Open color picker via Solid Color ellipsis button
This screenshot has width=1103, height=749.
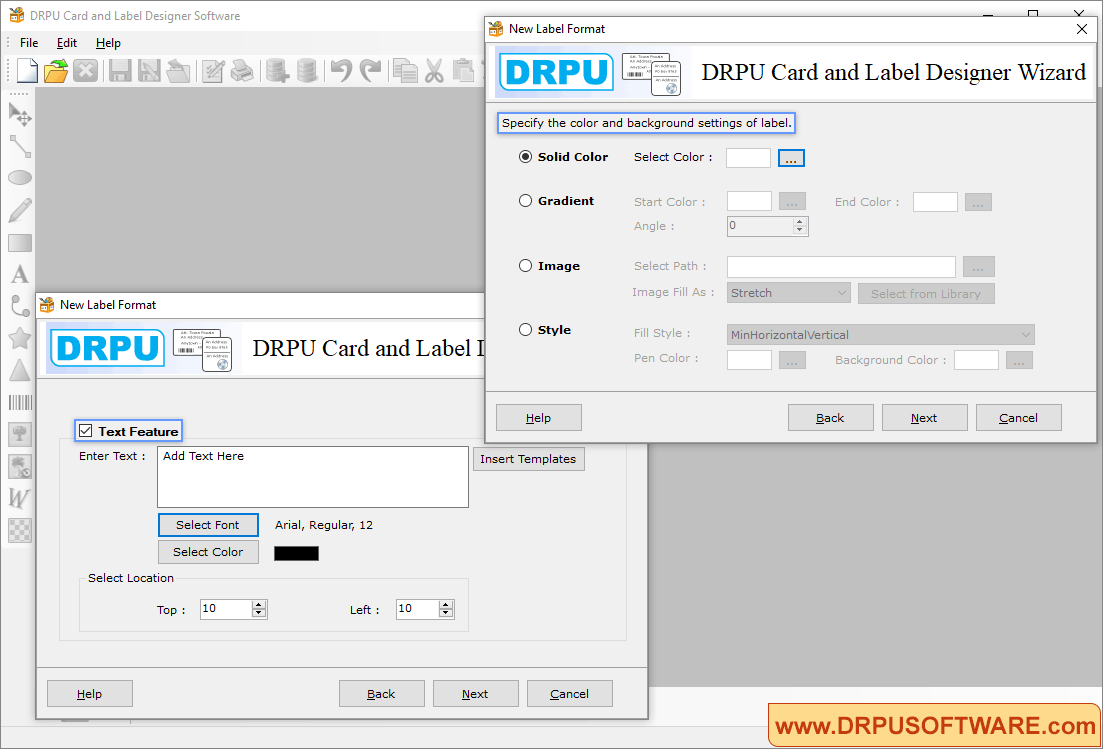[x=791, y=158]
